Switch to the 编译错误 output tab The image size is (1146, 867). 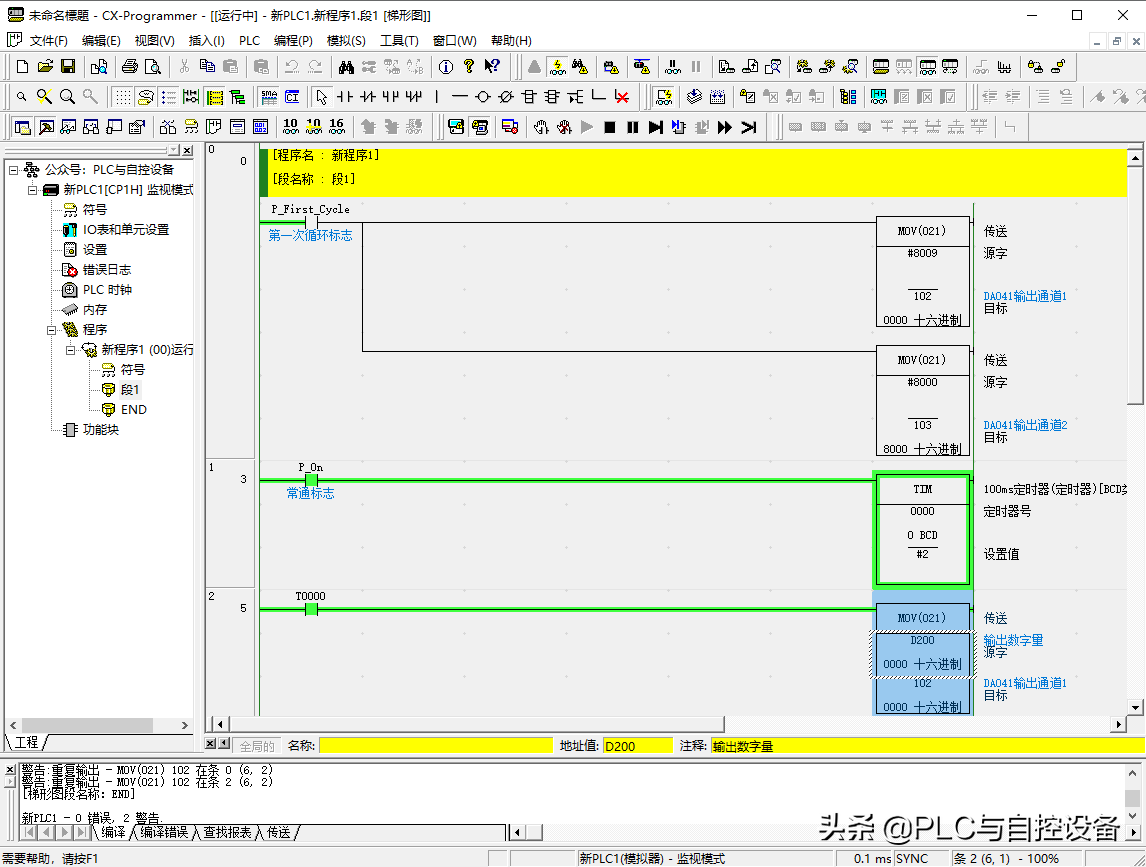click(163, 832)
